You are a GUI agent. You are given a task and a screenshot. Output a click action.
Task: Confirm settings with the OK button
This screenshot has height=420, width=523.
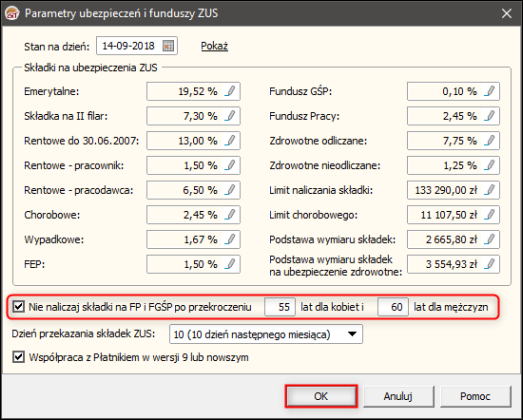(x=321, y=396)
